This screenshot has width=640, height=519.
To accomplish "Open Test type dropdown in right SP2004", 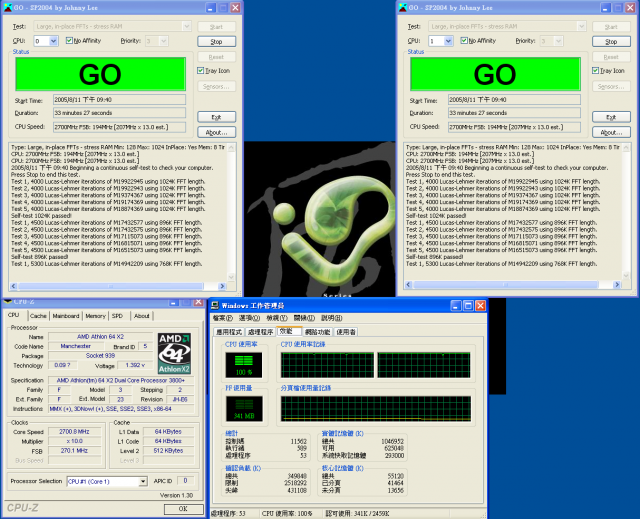I will tap(581, 27).
